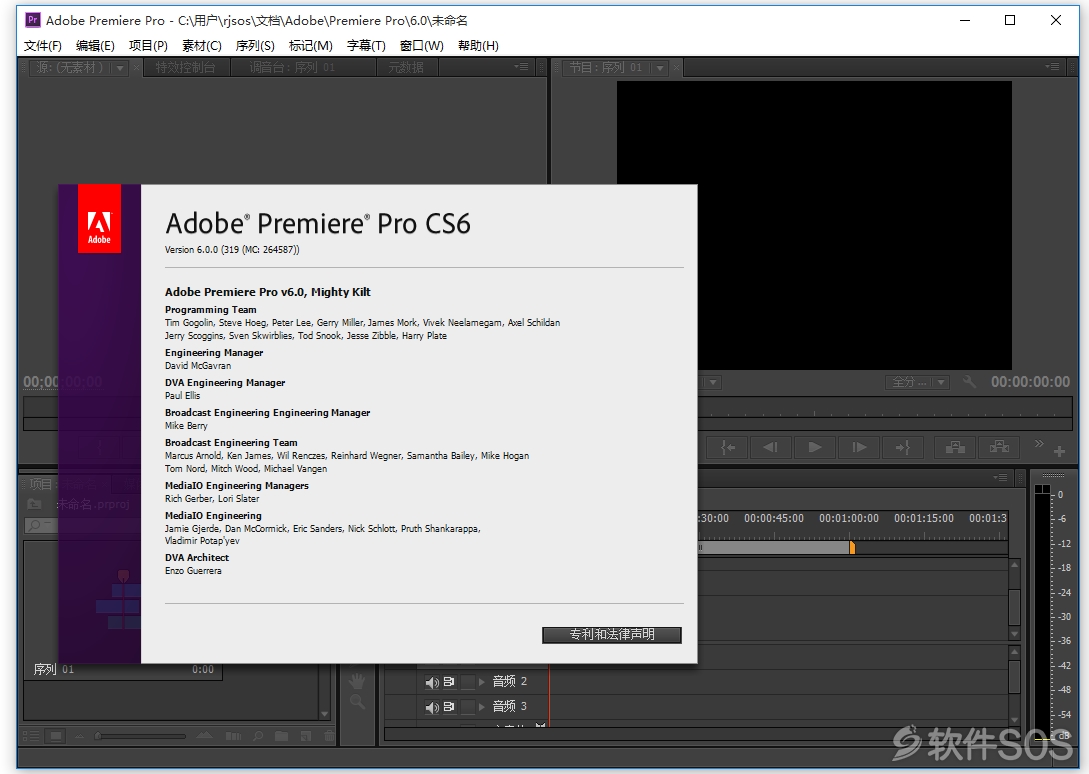Open the 全分 playback resolution dropdown

click(917, 382)
